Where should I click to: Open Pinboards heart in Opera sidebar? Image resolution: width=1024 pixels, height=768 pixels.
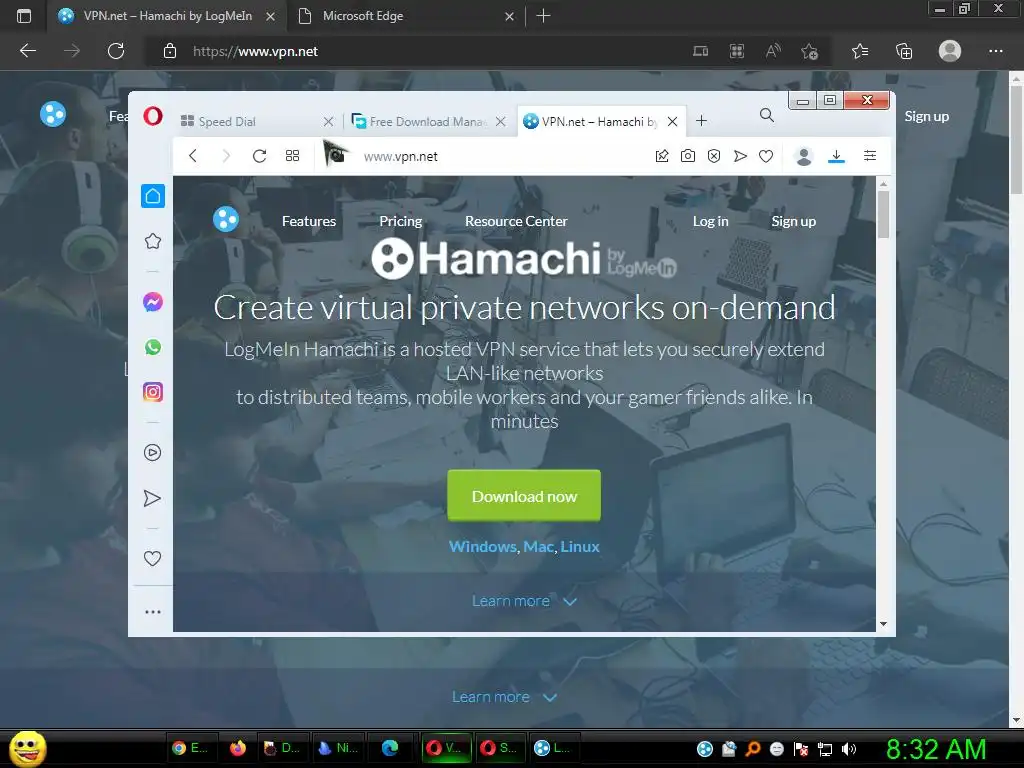pos(152,558)
